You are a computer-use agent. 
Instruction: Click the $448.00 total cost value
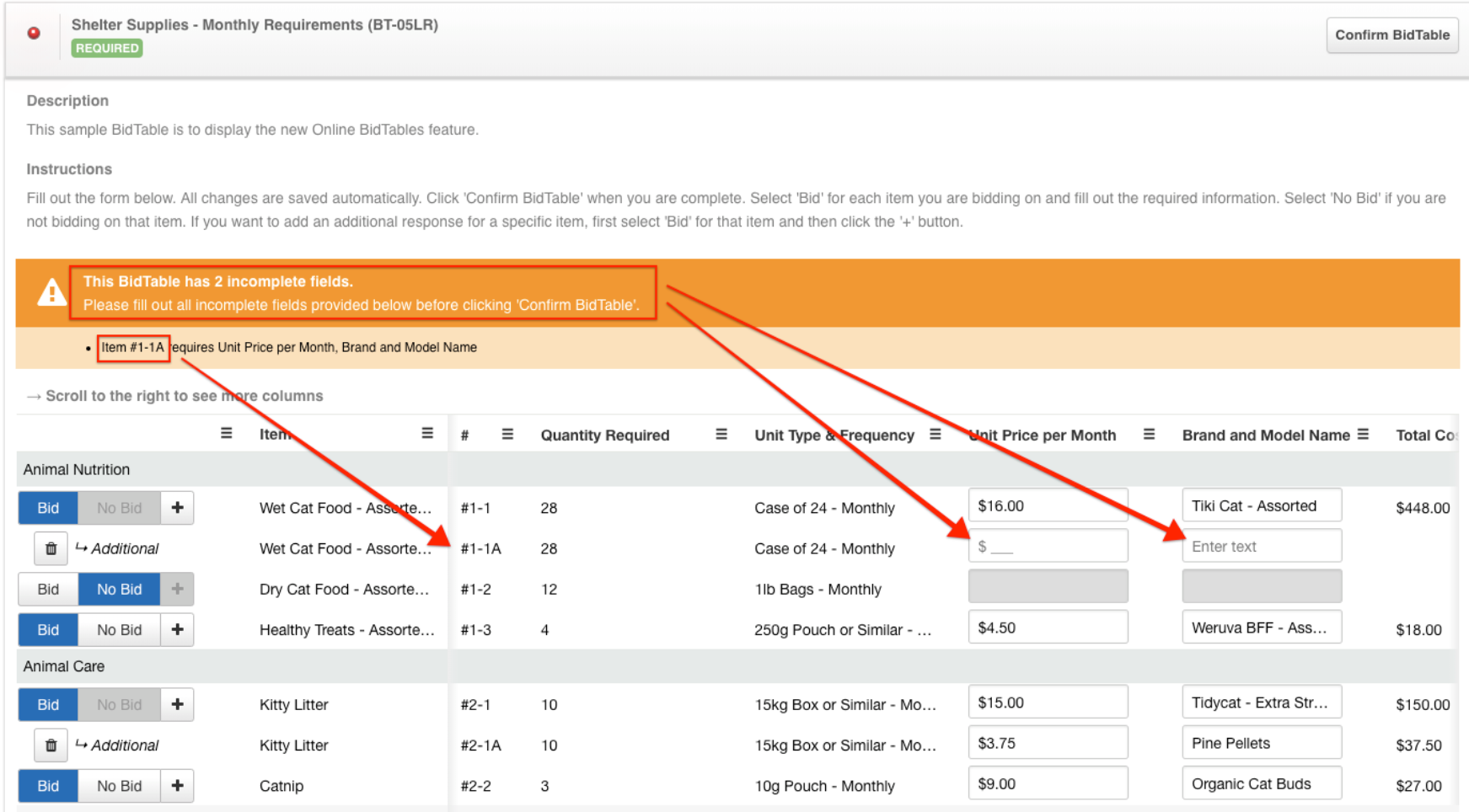pos(1423,508)
